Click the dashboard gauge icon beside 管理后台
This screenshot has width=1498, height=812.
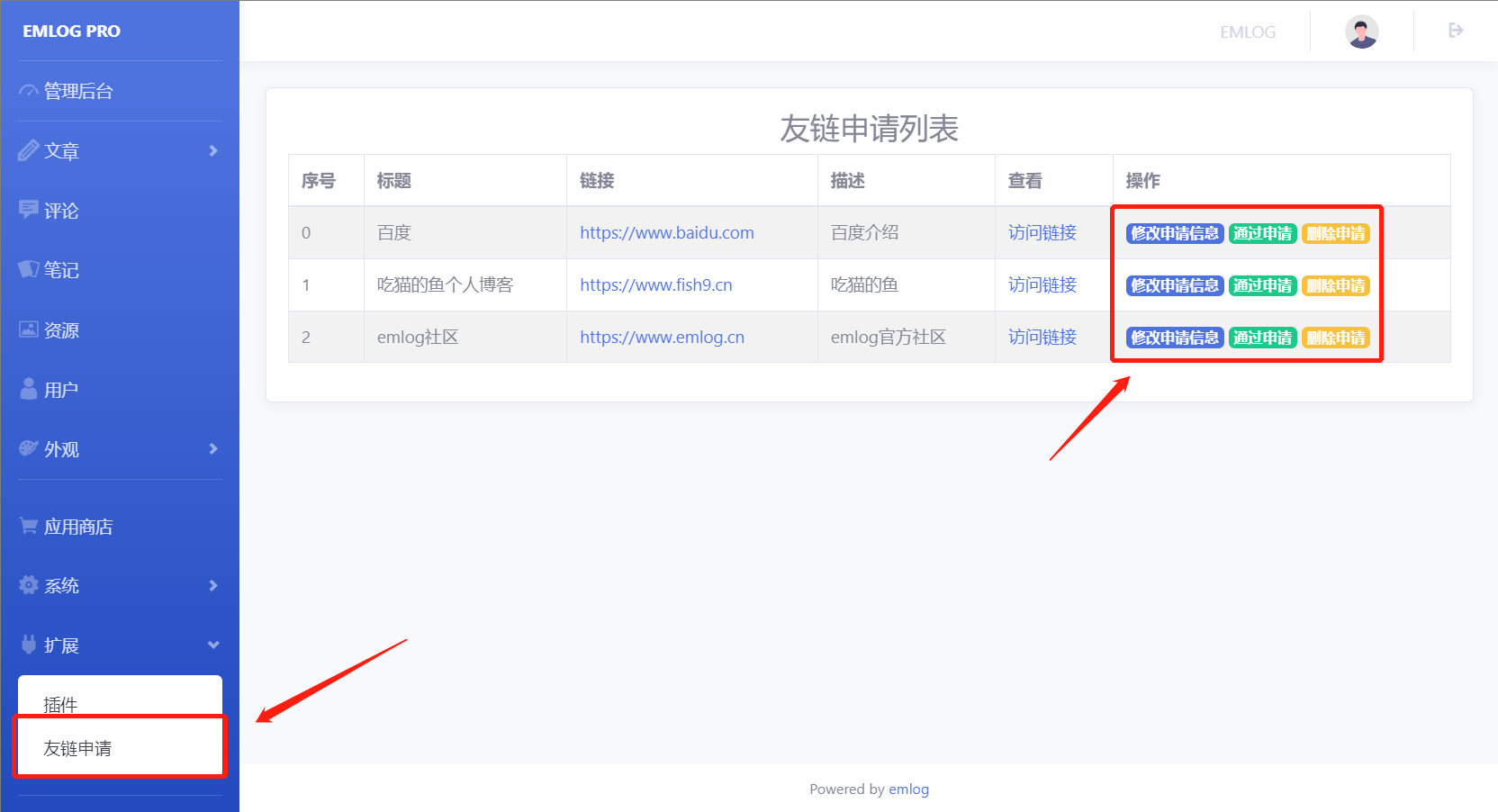(x=29, y=91)
